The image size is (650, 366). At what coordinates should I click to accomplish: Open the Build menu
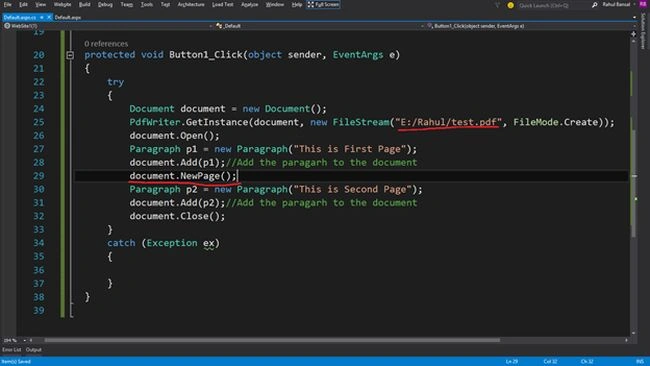coord(84,5)
